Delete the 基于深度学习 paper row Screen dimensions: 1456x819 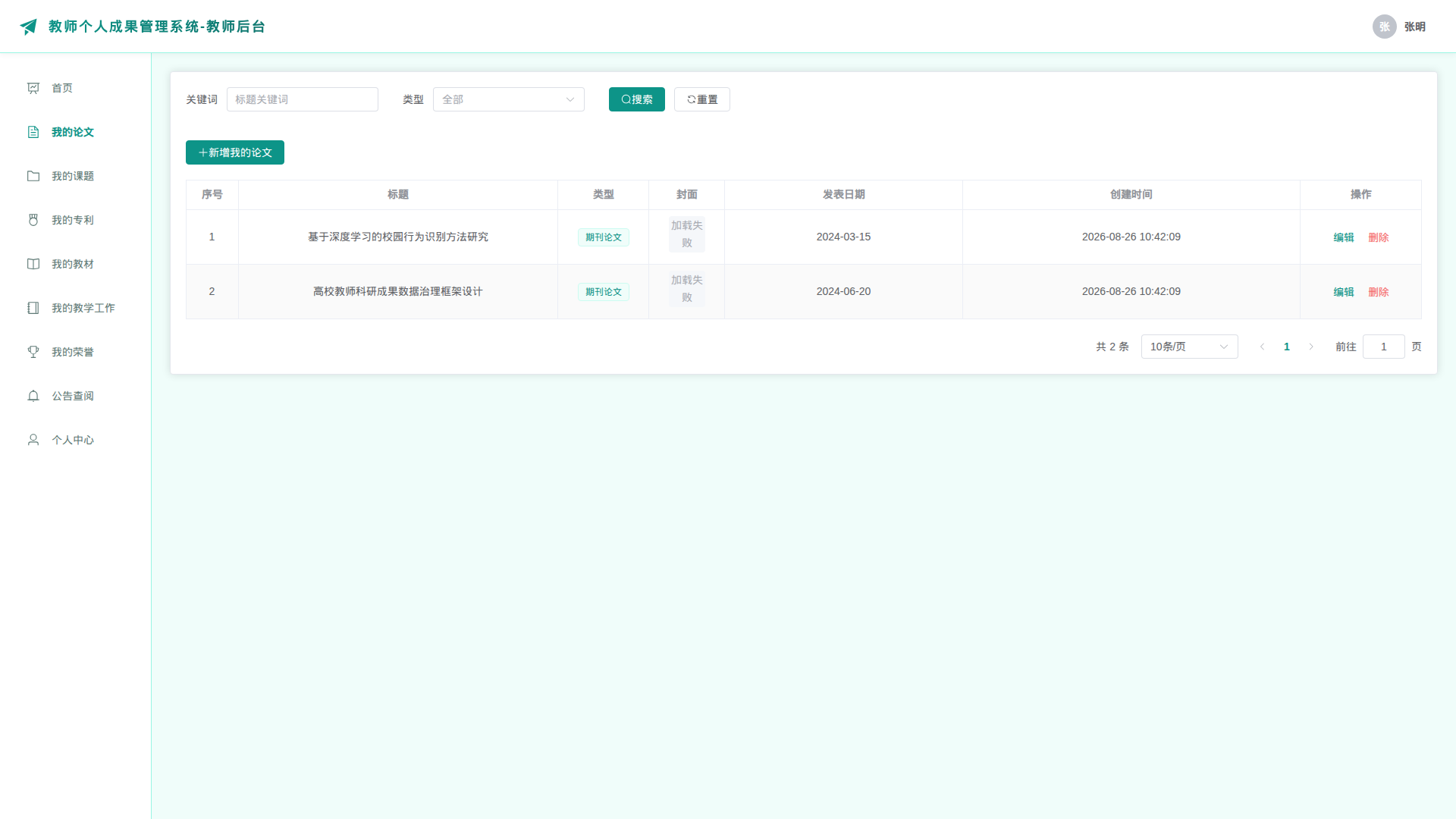(x=1379, y=237)
